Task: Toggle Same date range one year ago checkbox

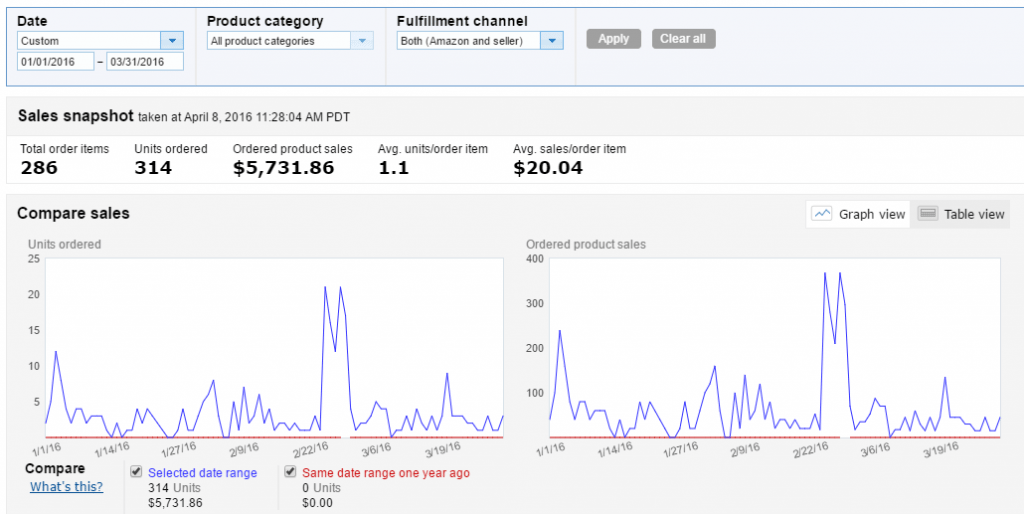Action: pyautogui.click(x=290, y=472)
